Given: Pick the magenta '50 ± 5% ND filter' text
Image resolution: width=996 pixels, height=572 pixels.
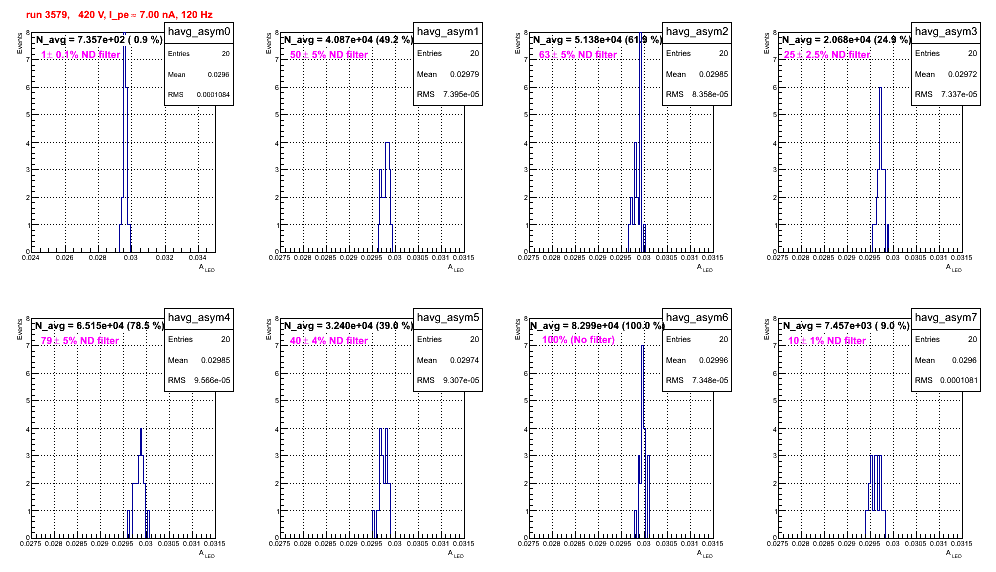Looking at the screenshot, I should [329, 55].
